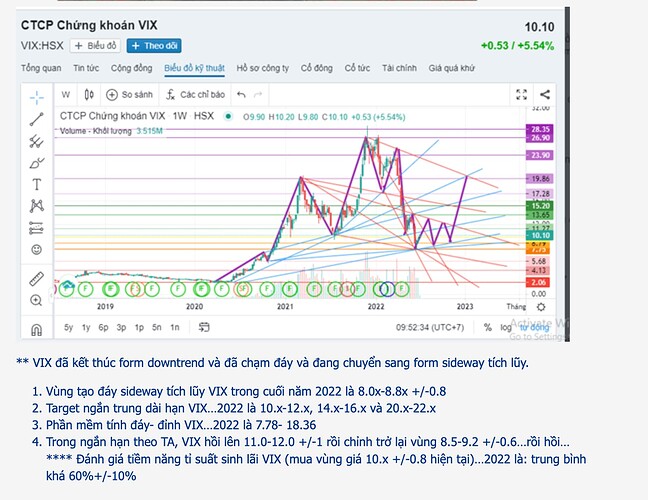Pick the ruler measure tool

pyautogui.click(x=37, y=278)
